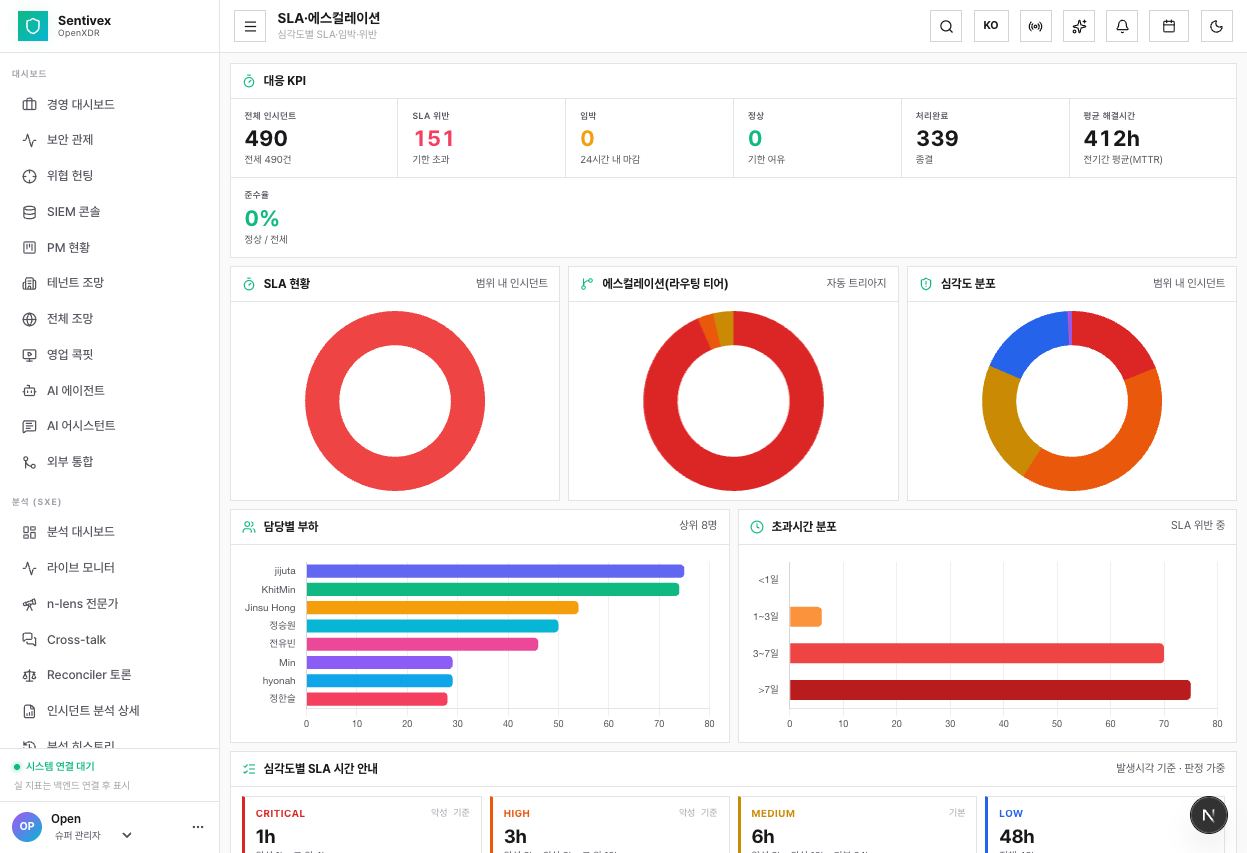1247x853 pixels.
Task: Click the round N floating button
Action: click(1208, 815)
